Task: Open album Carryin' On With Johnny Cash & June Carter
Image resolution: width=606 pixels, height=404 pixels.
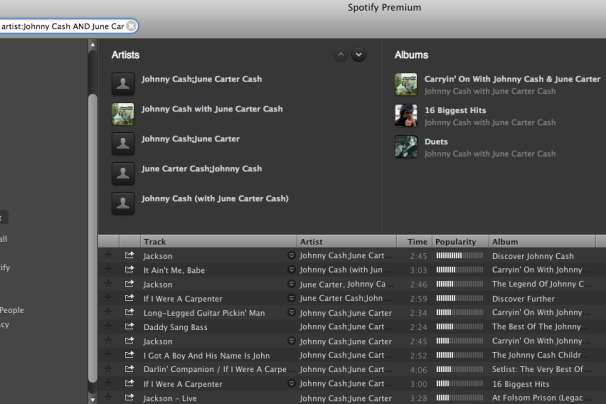Action: (x=512, y=79)
